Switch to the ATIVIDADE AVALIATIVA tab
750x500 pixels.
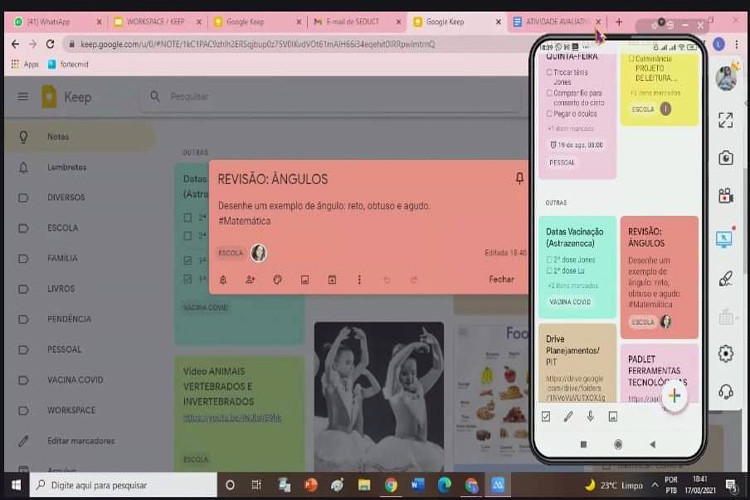tap(556, 22)
